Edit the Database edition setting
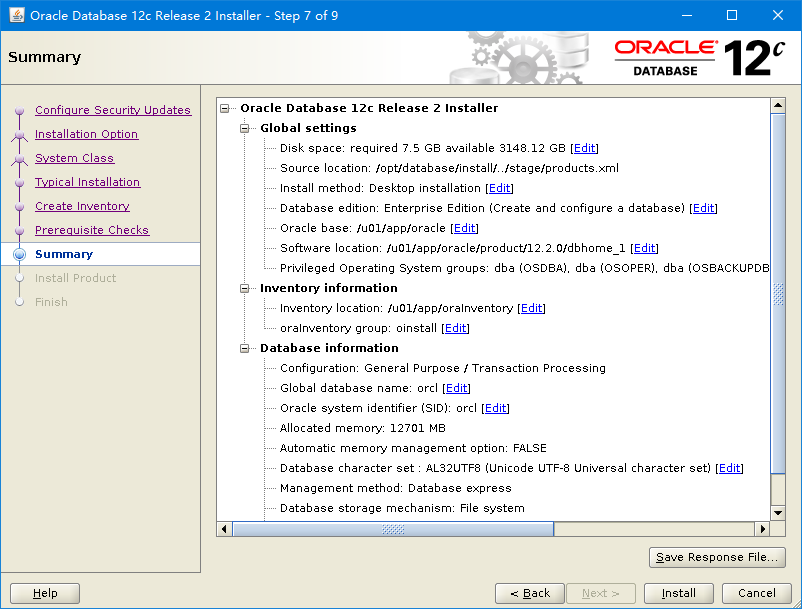This screenshot has width=802, height=609. [703, 208]
